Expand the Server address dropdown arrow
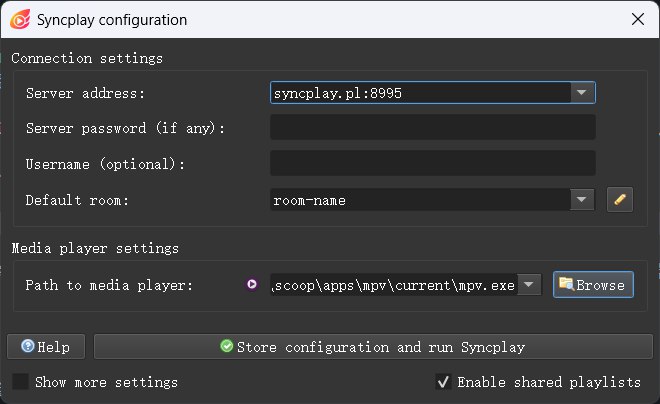Image resolution: width=660 pixels, height=404 pixels. coord(583,93)
